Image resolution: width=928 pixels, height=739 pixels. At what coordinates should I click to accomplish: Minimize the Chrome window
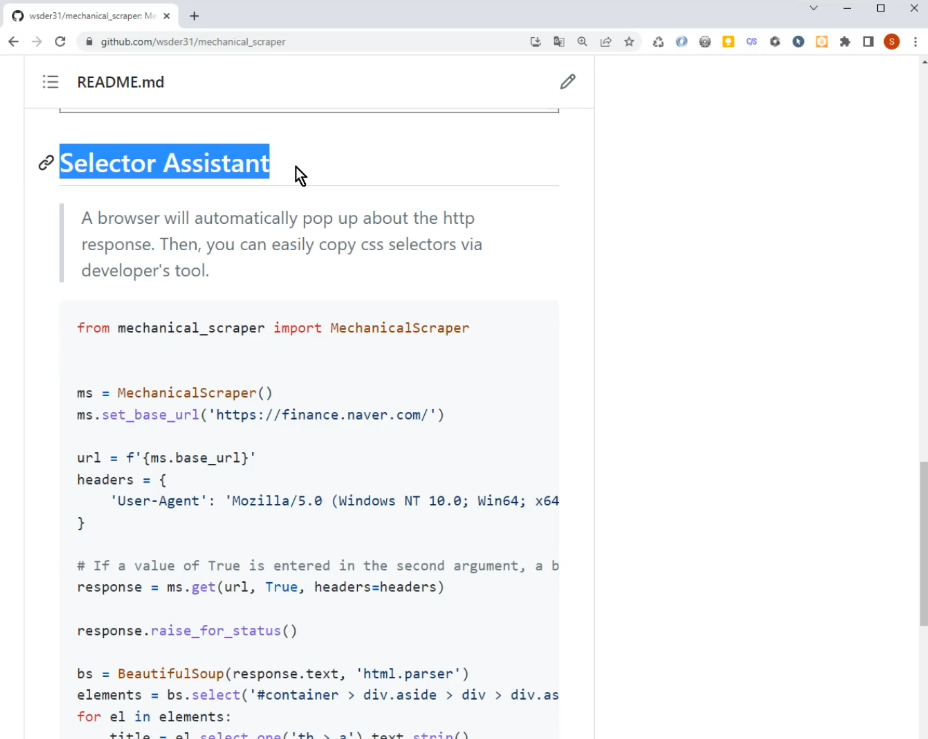(x=847, y=8)
